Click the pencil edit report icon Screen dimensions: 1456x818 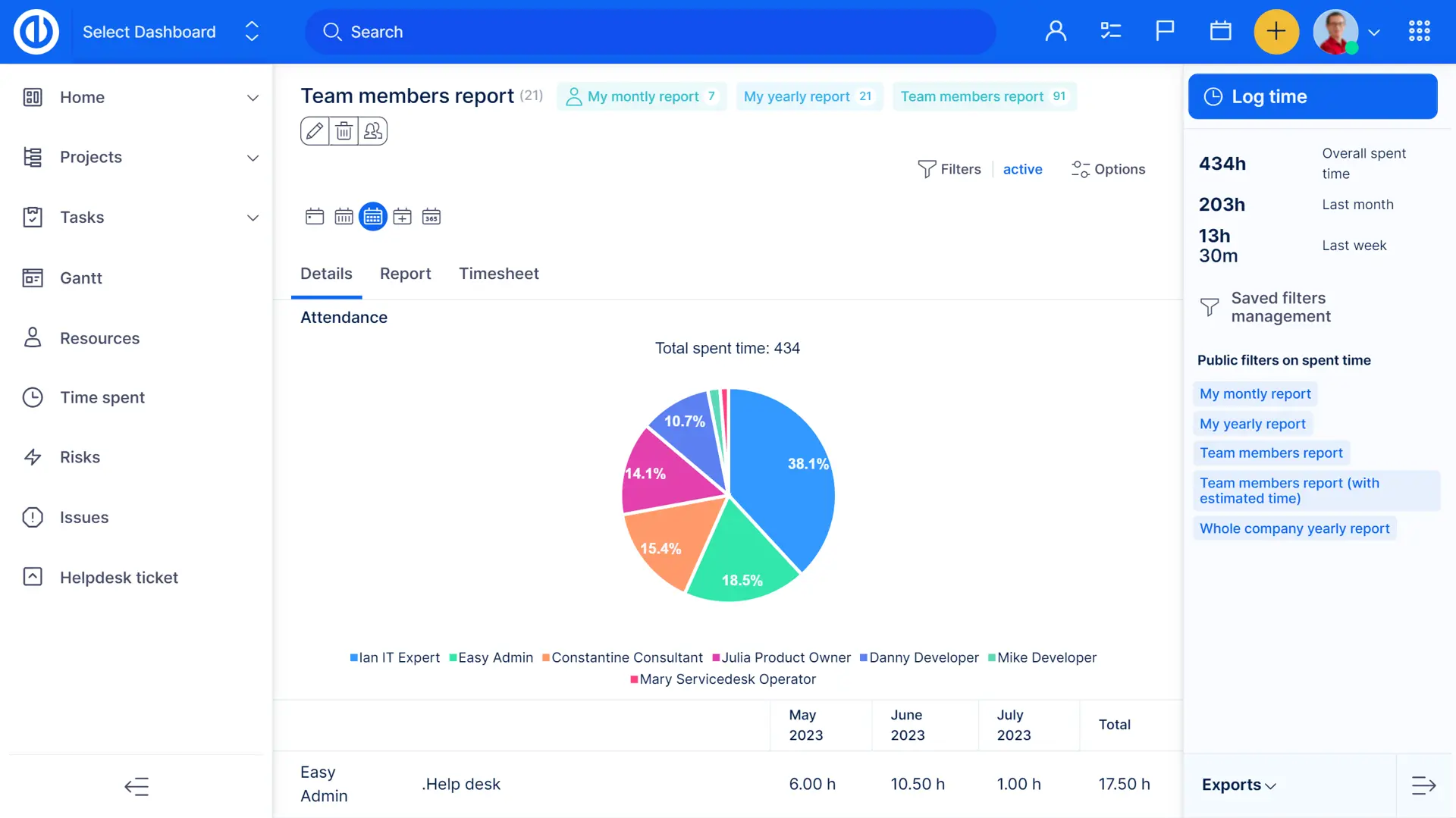coord(315,131)
